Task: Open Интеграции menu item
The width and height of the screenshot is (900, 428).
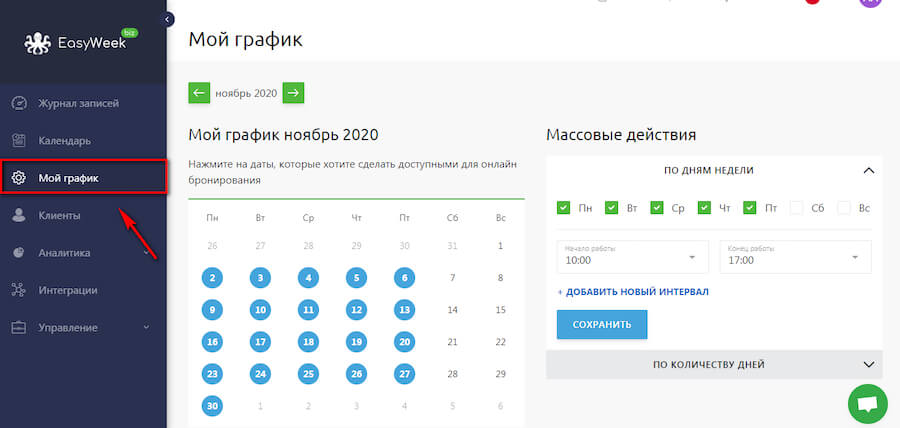Action: click(x=68, y=290)
